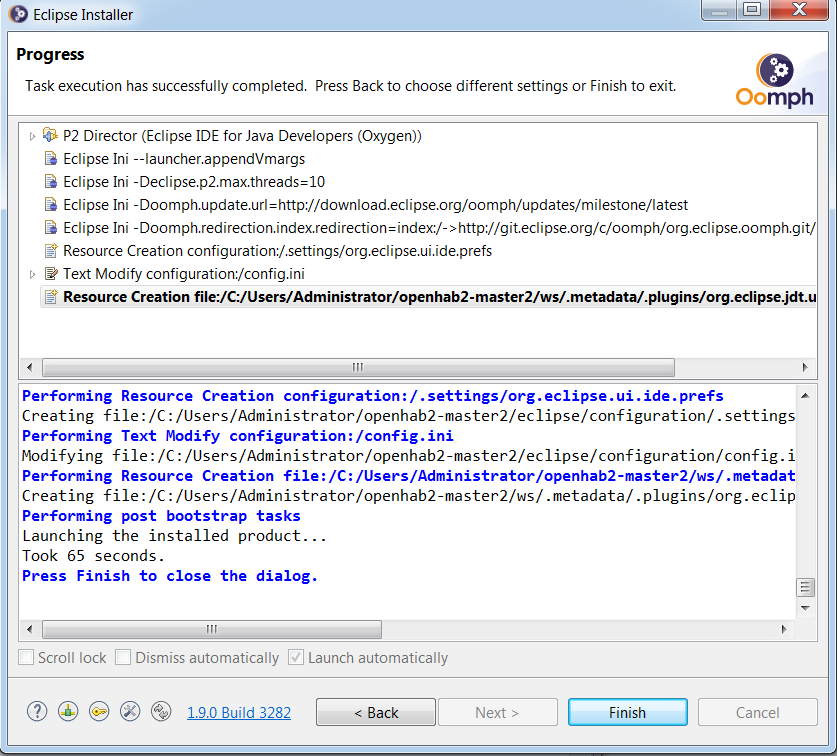Click the Oomph logo
The height and width of the screenshot is (756, 837).
point(775,80)
